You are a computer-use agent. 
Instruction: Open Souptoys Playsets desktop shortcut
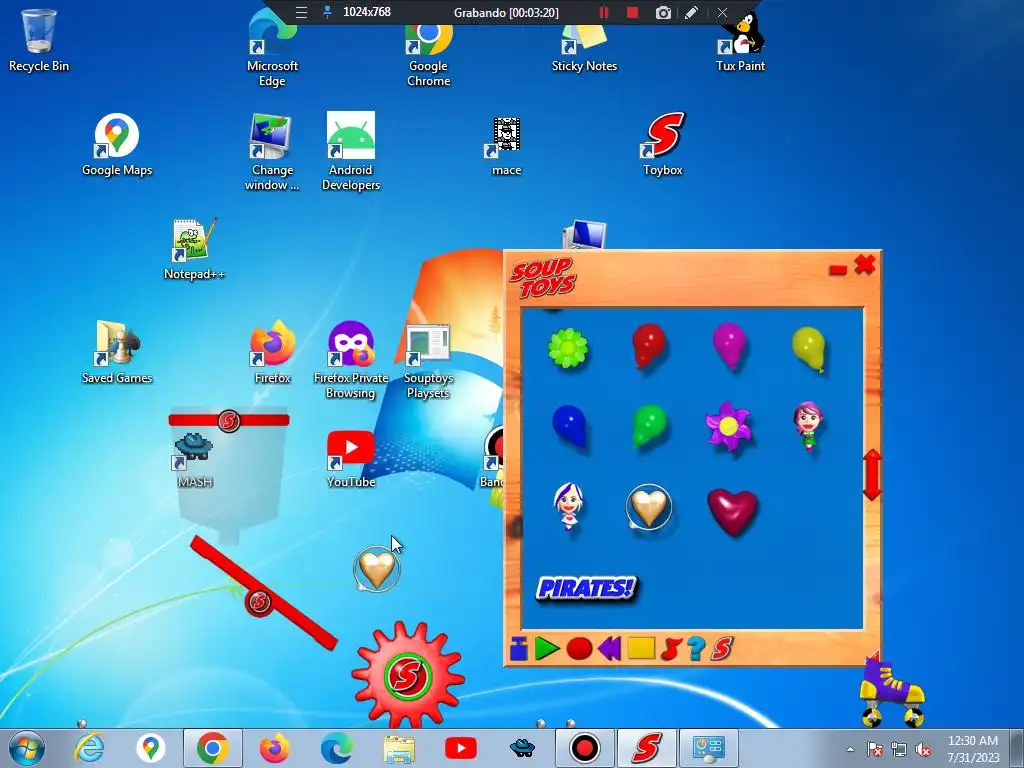point(428,361)
